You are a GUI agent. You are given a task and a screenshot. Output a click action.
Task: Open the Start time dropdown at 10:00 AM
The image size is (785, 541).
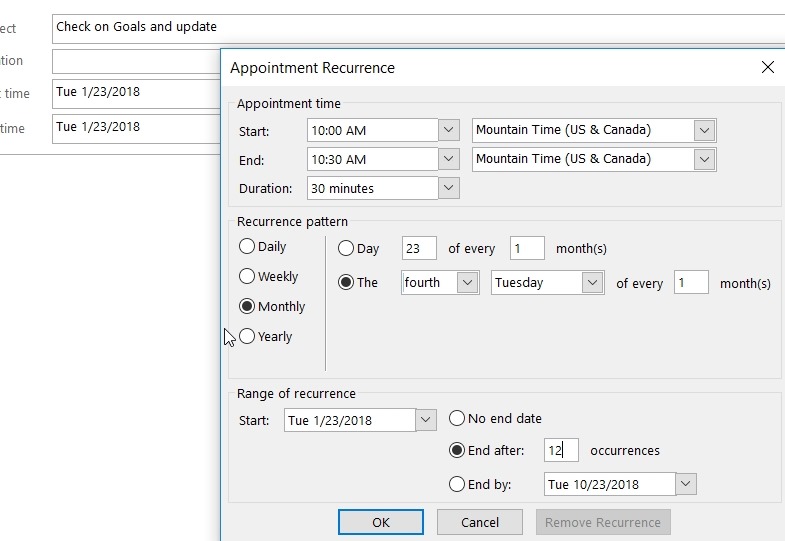[449, 130]
